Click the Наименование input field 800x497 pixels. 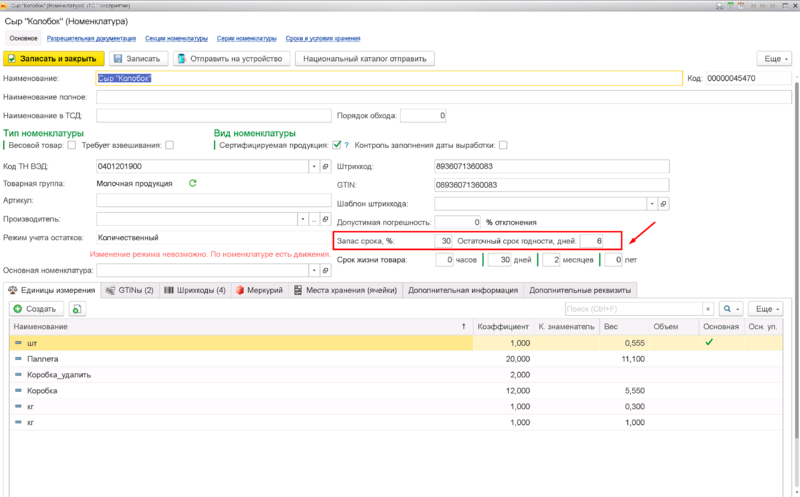coord(389,78)
